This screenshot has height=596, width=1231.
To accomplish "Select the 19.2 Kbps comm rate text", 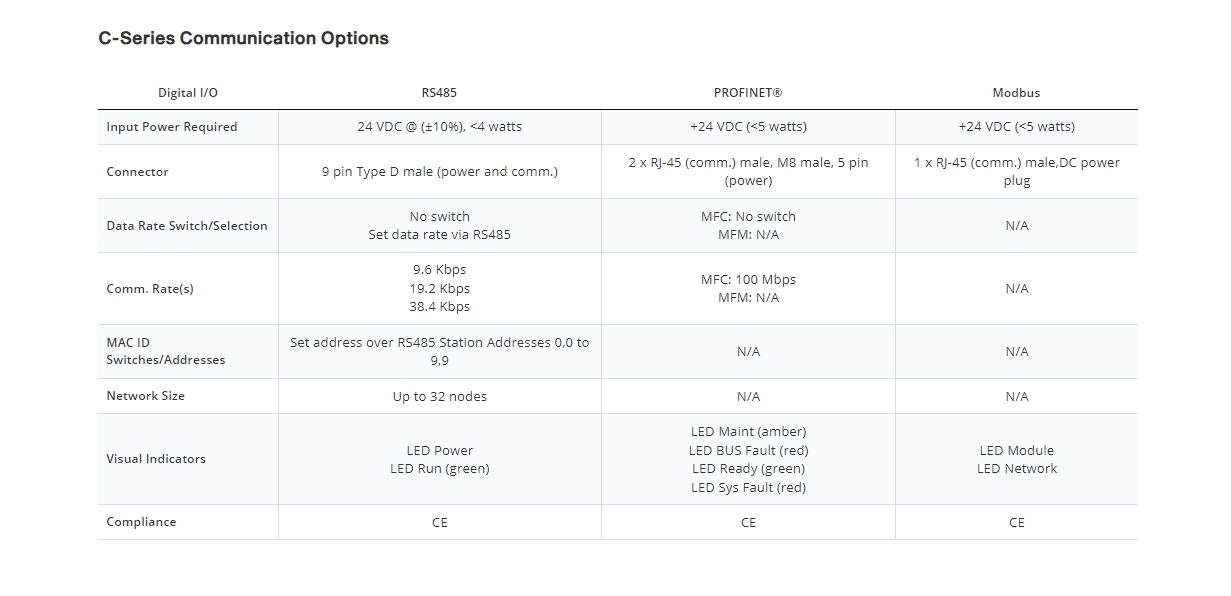I will point(440,289).
